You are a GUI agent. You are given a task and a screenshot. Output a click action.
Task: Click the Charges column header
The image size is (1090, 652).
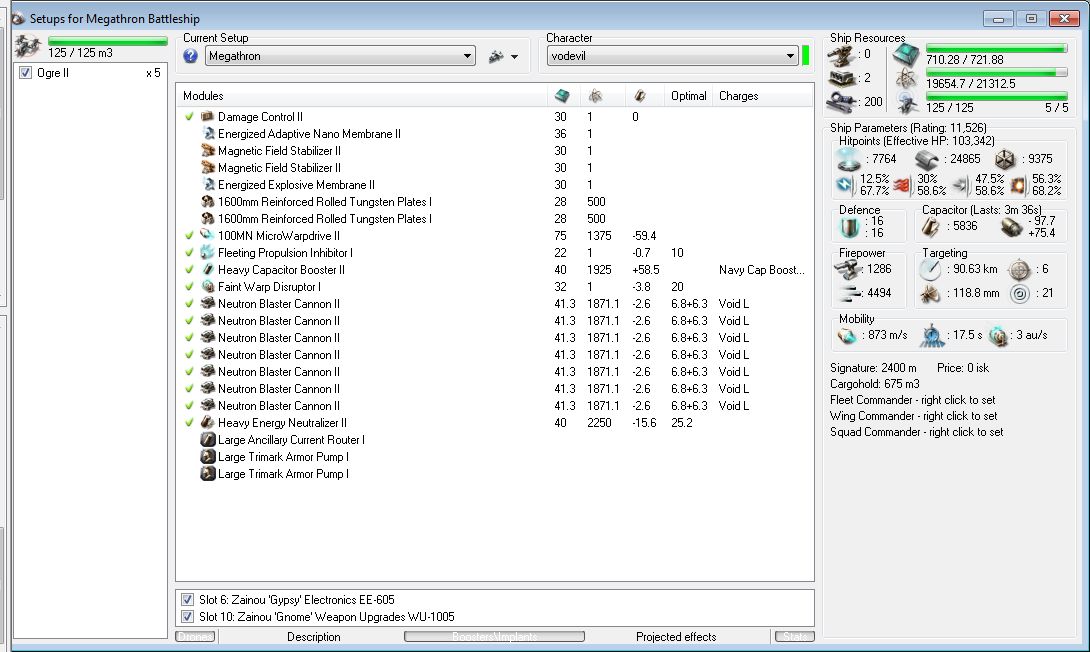[763, 96]
